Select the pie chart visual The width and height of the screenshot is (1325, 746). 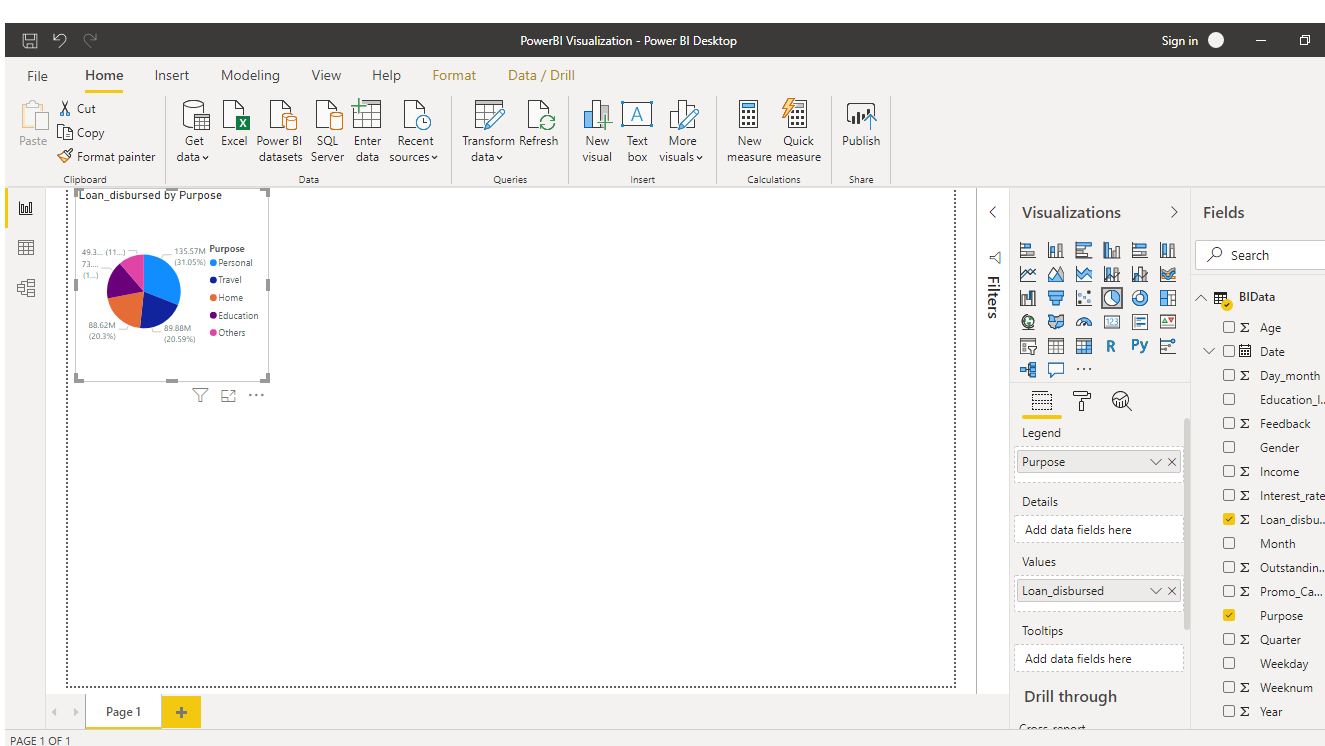pos(1112,298)
